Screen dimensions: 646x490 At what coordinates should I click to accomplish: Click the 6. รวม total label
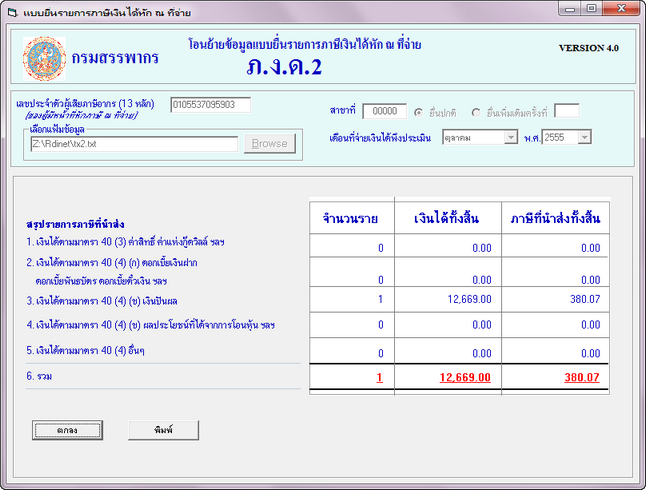(x=39, y=376)
